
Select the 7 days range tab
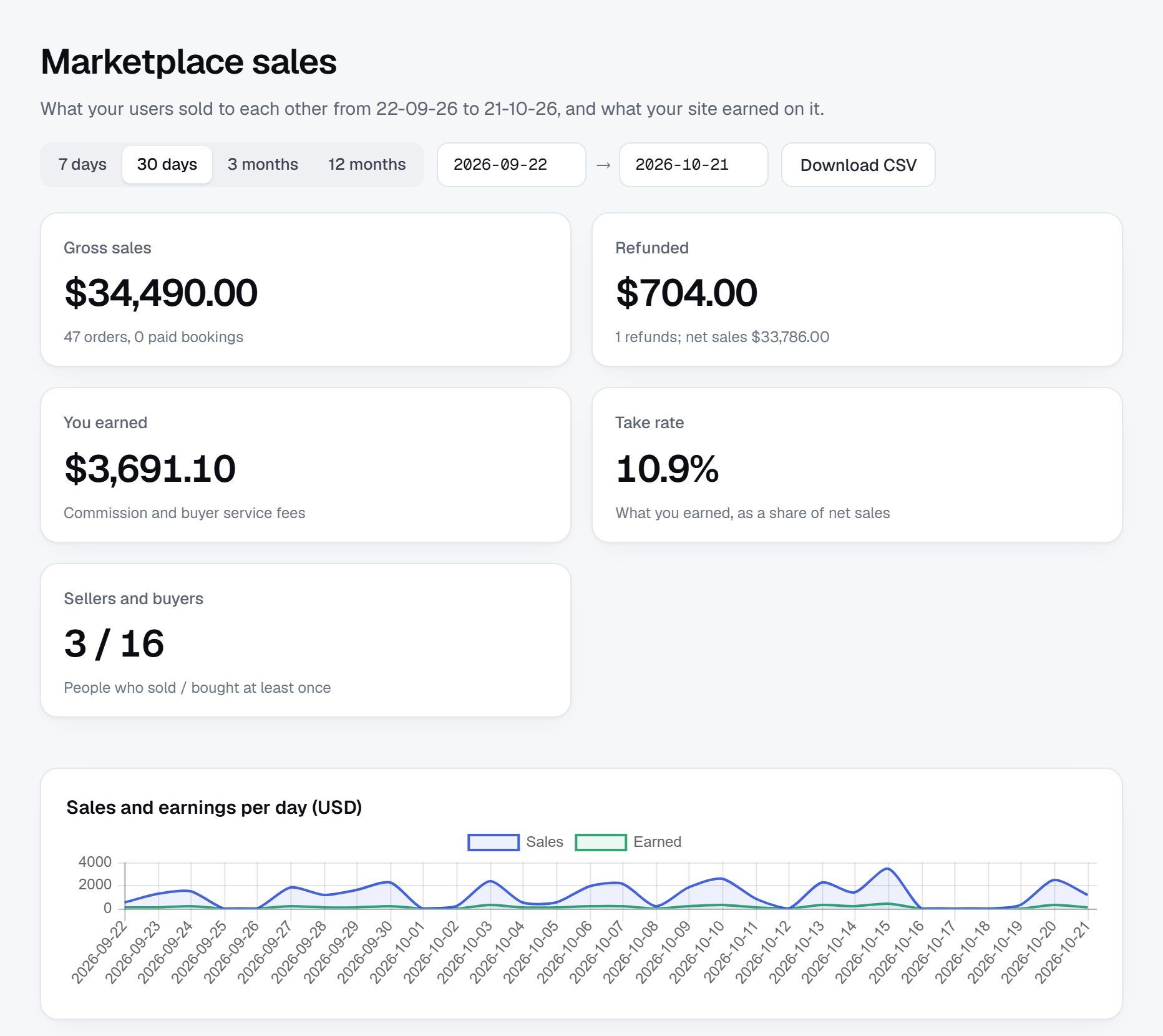point(82,165)
